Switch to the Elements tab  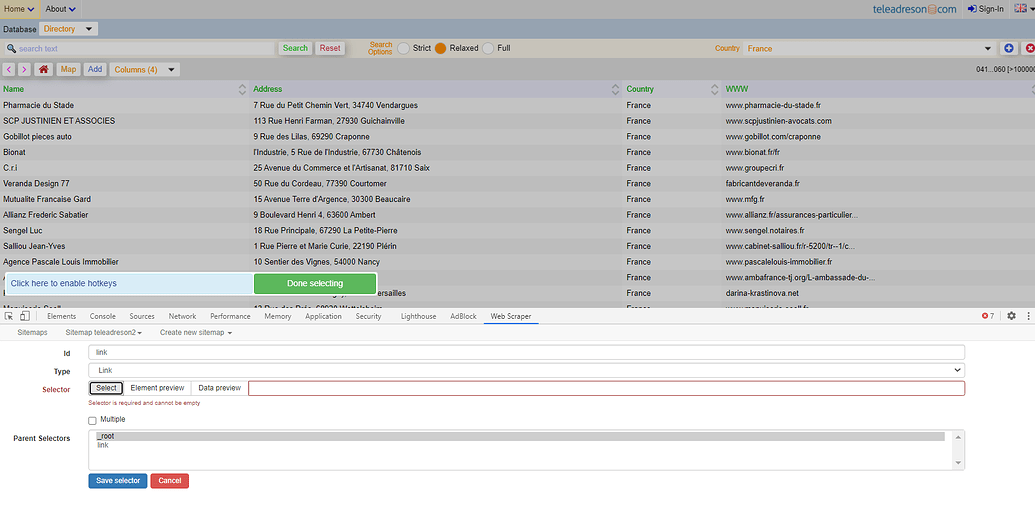[x=61, y=317]
